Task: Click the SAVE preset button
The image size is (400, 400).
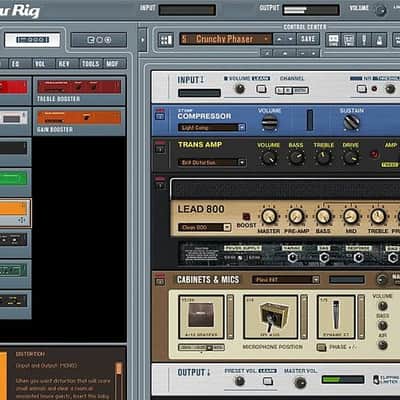Action: click(x=308, y=39)
